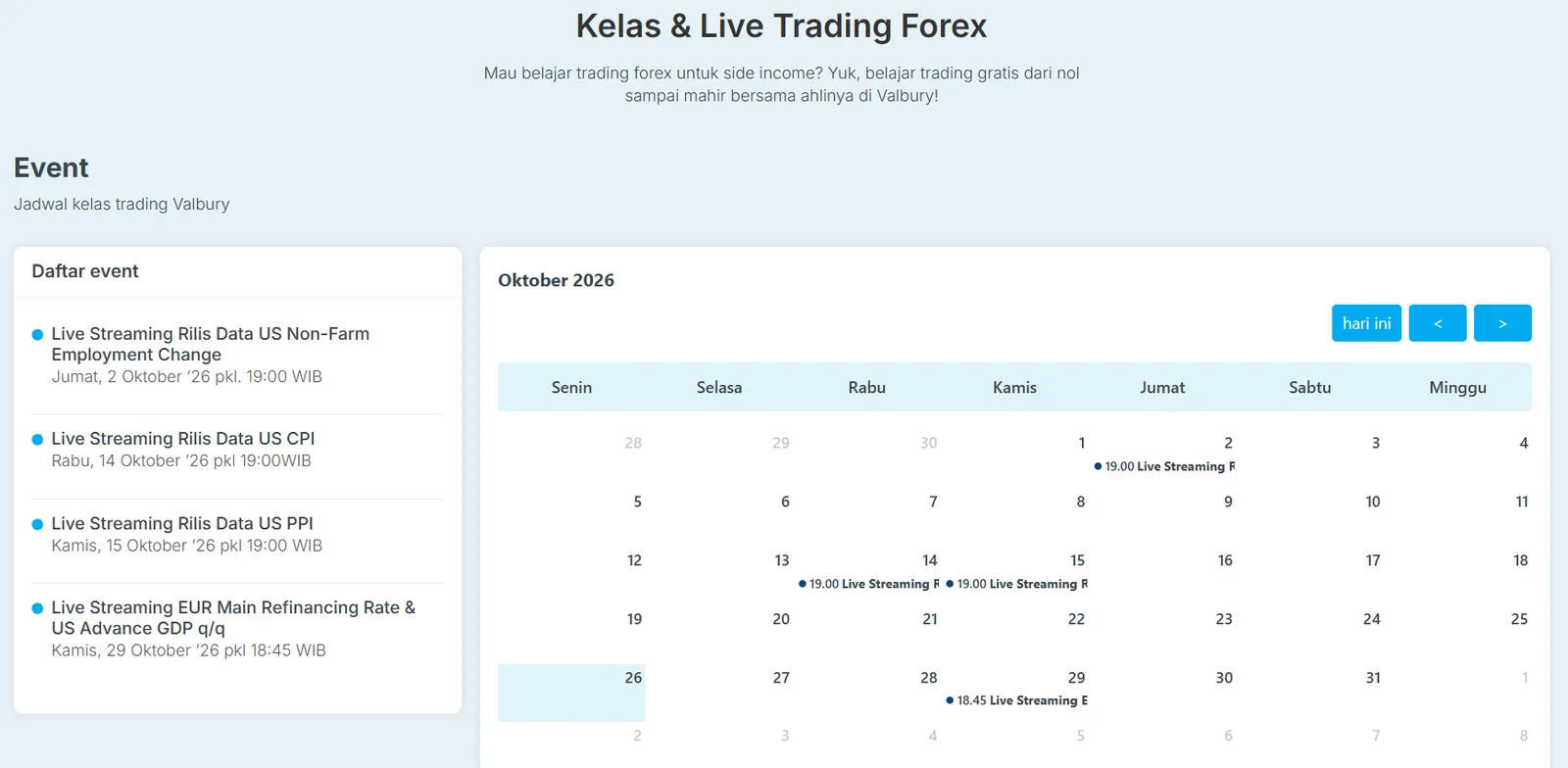Select October 1 in the calendar

1081,443
